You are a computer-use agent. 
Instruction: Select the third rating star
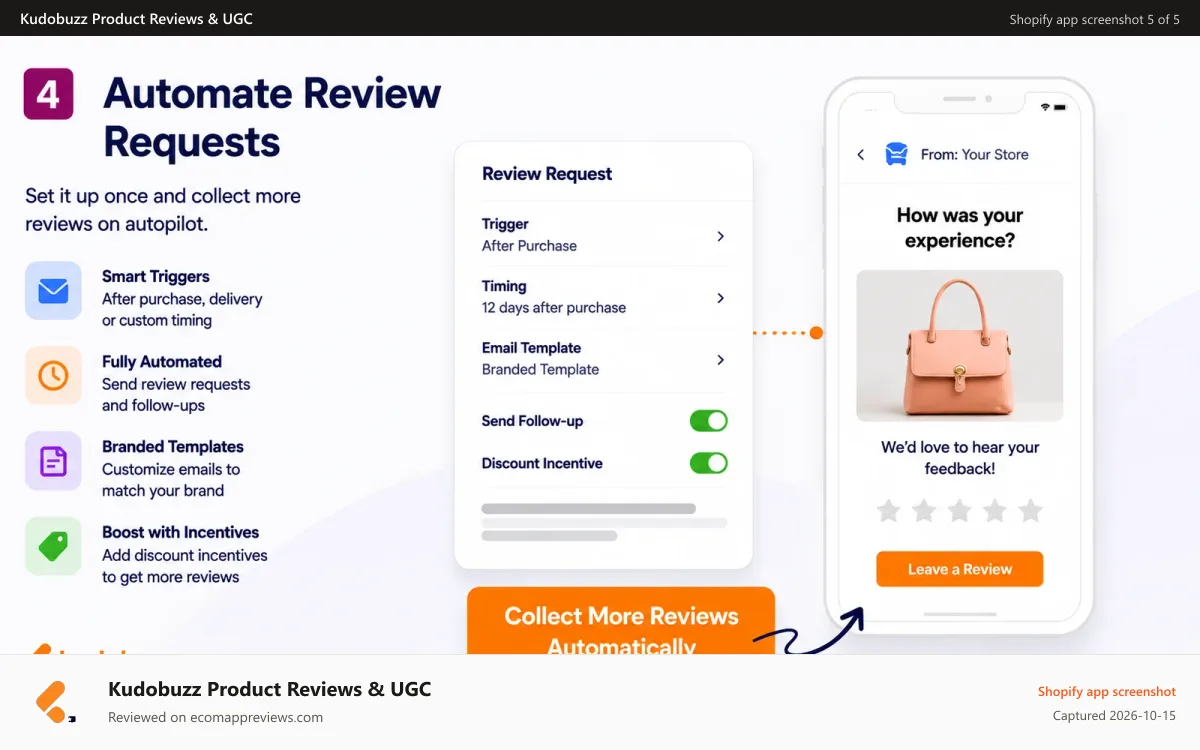tap(959, 512)
